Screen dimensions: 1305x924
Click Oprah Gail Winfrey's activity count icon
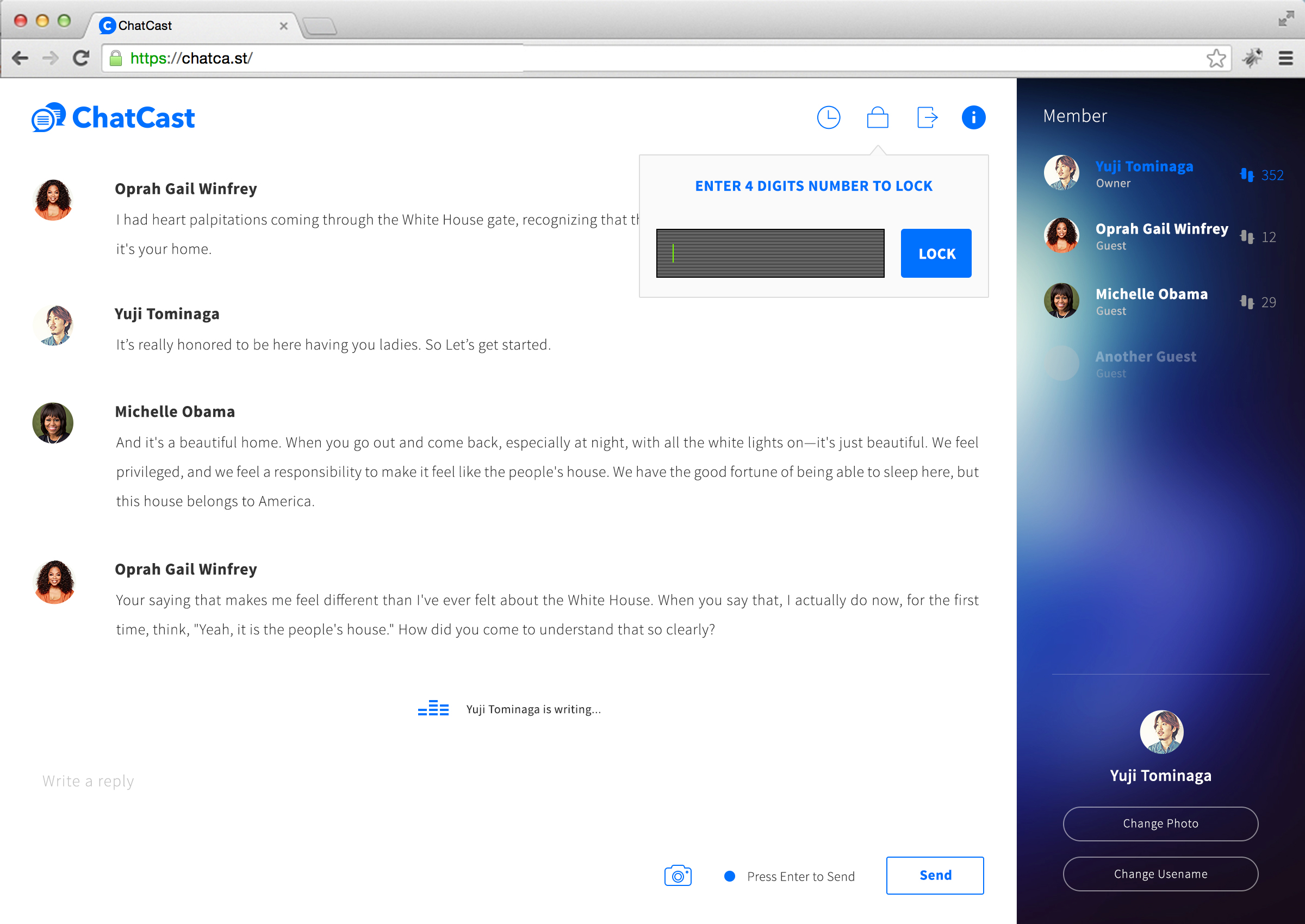pyautogui.click(x=1247, y=236)
